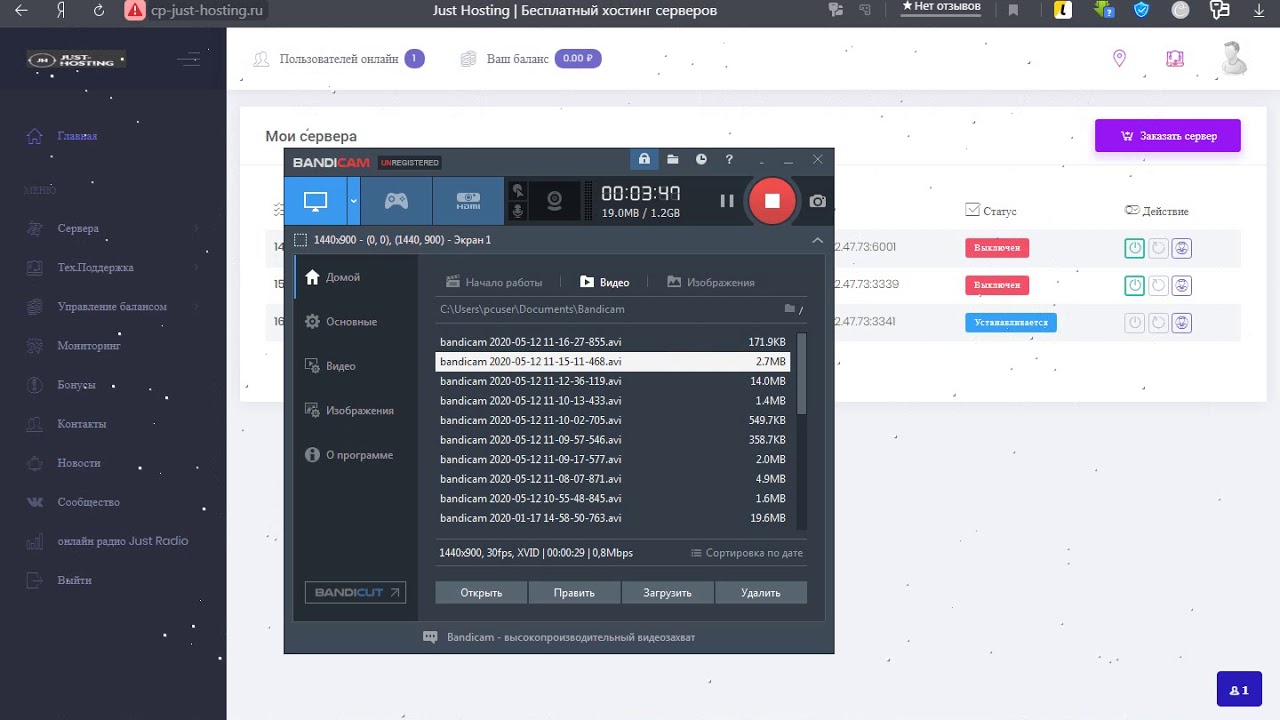
Task: Click the file list scrollbar in Bandicam
Action: (x=801, y=373)
